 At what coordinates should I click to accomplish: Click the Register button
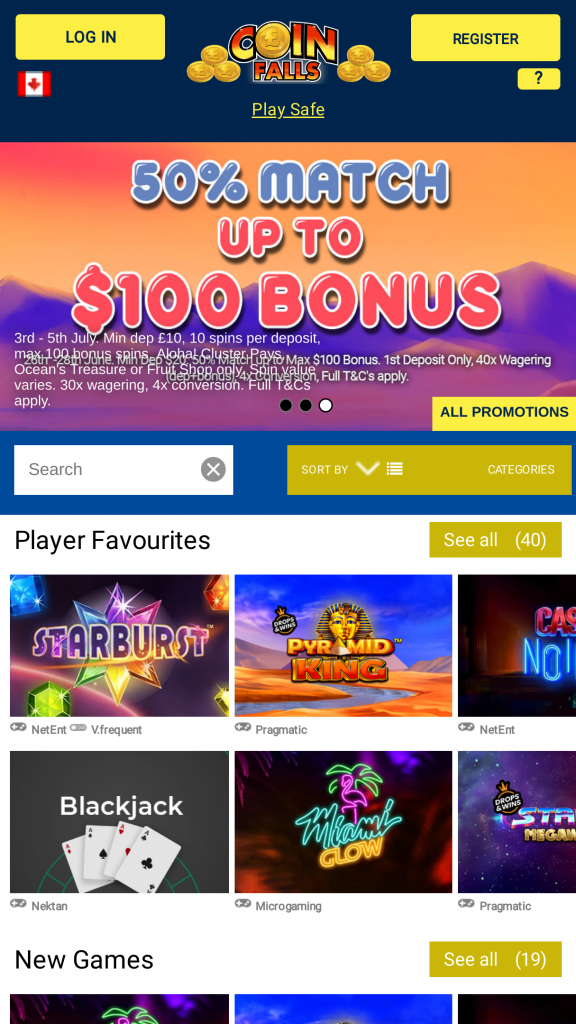click(x=485, y=38)
